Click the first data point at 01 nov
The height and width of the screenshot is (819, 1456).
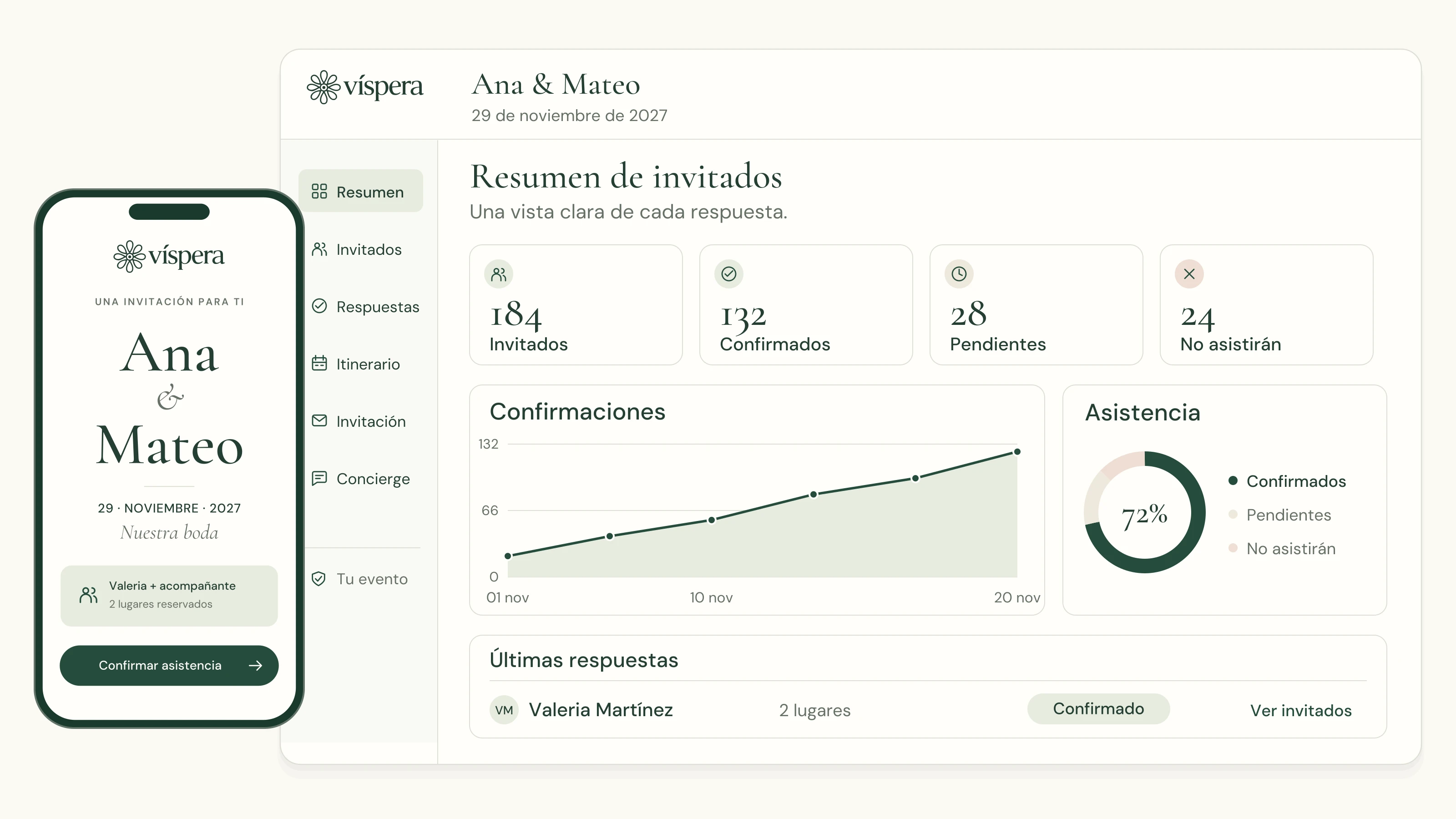508,556
